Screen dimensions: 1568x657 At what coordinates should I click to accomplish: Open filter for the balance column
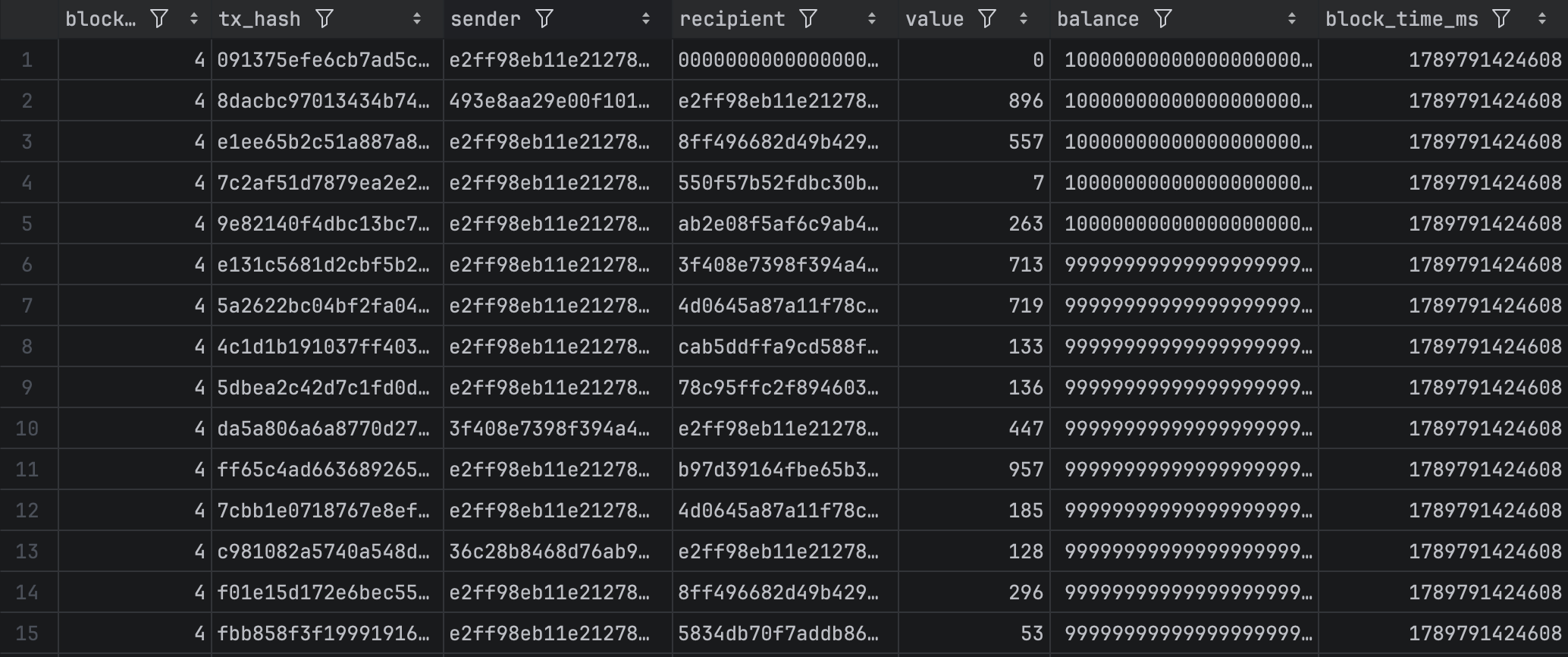click(x=1163, y=19)
